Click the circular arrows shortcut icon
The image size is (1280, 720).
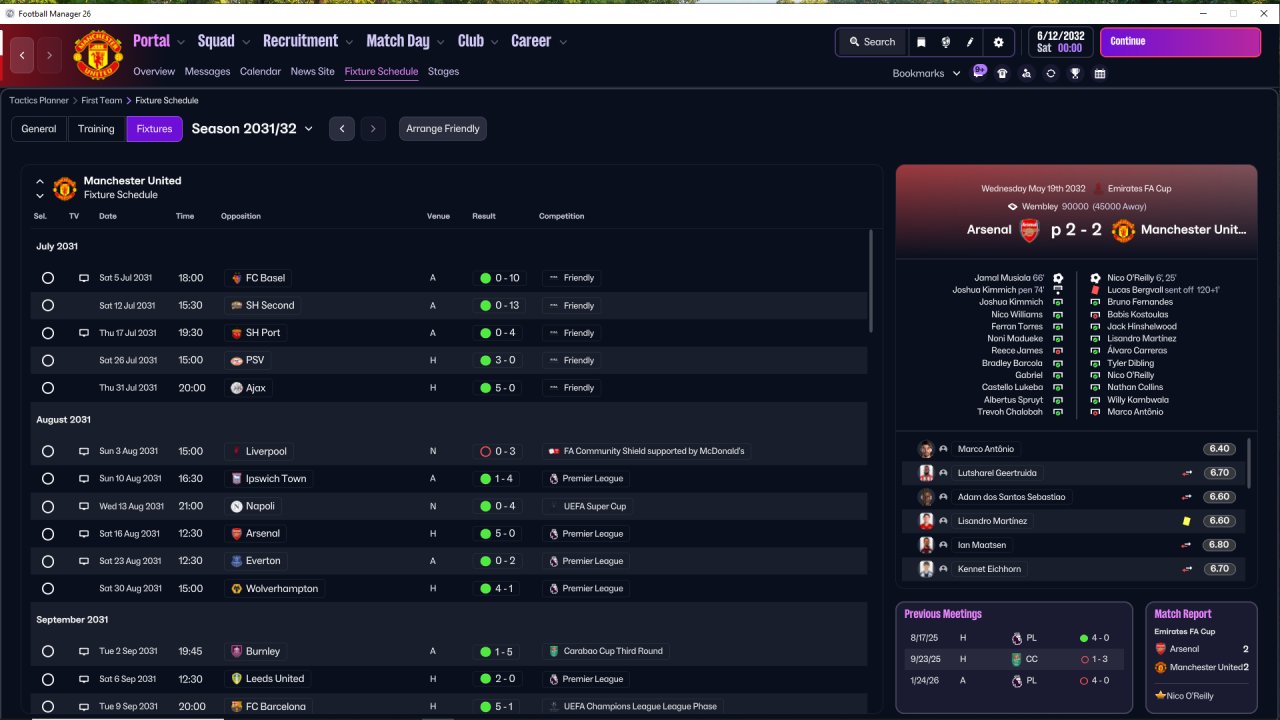(x=1051, y=73)
